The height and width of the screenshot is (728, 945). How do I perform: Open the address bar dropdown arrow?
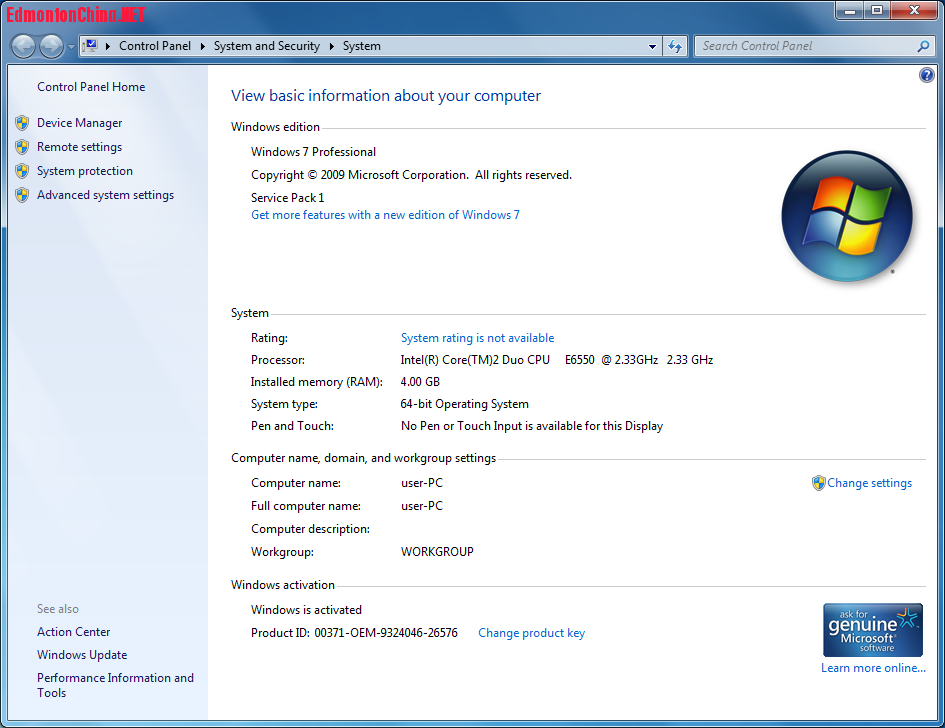652,46
